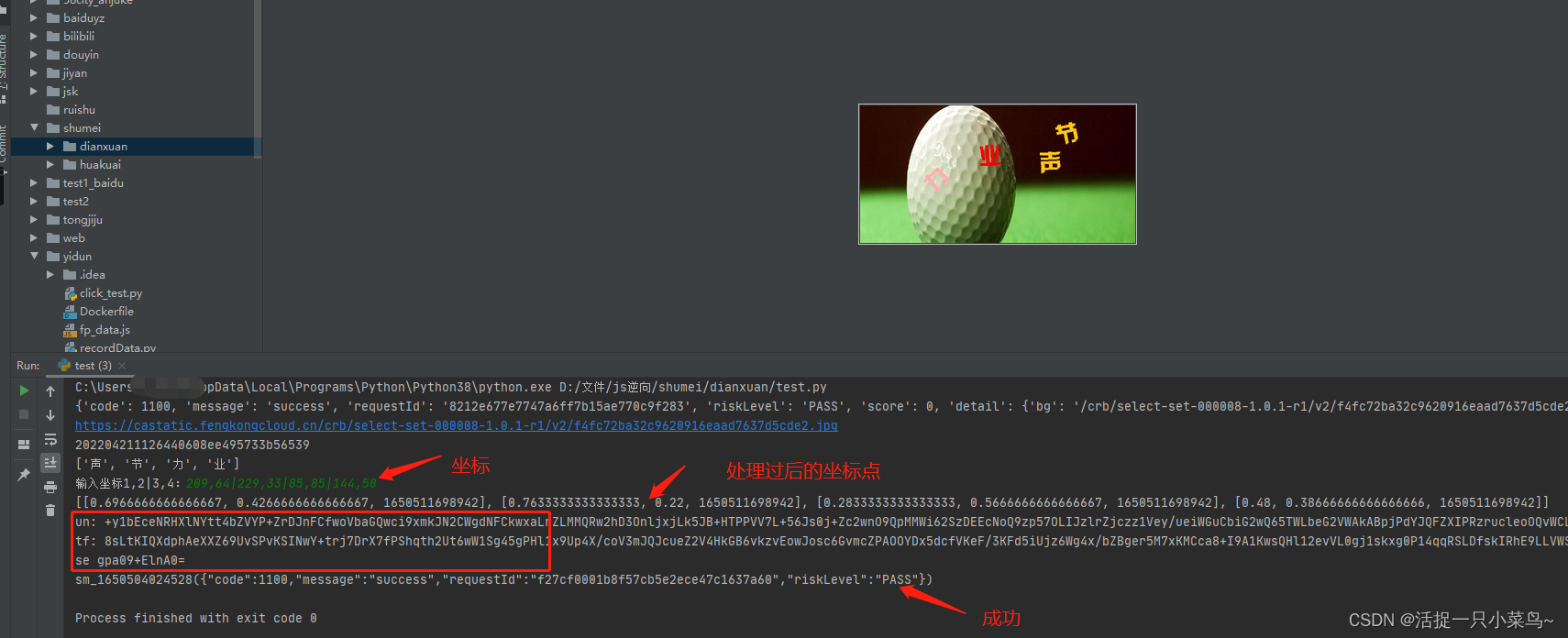
Task: Open click_test.py in the project tree
Action: click(x=110, y=293)
